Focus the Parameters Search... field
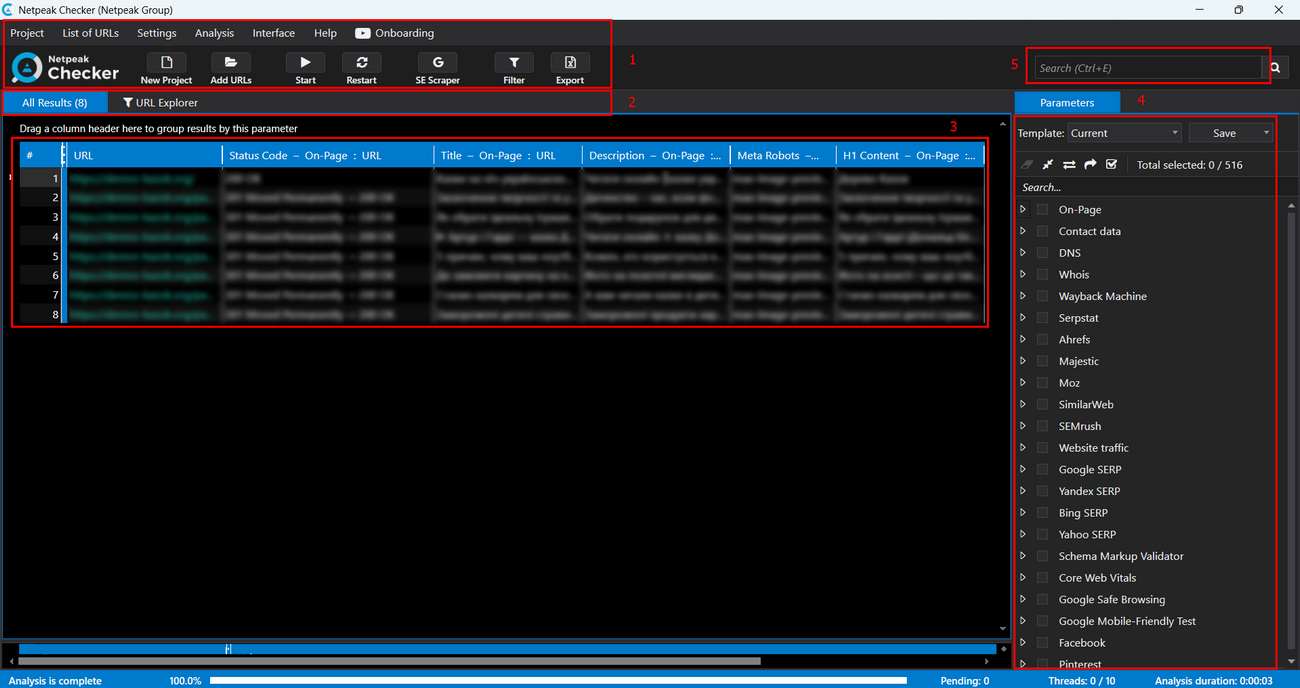The width and height of the screenshot is (1300, 688). point(1154,187)
